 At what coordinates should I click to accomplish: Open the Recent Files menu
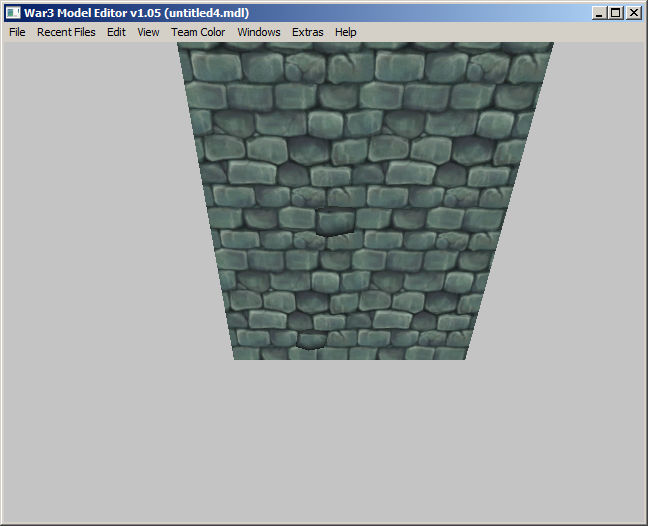pos(66,32)
